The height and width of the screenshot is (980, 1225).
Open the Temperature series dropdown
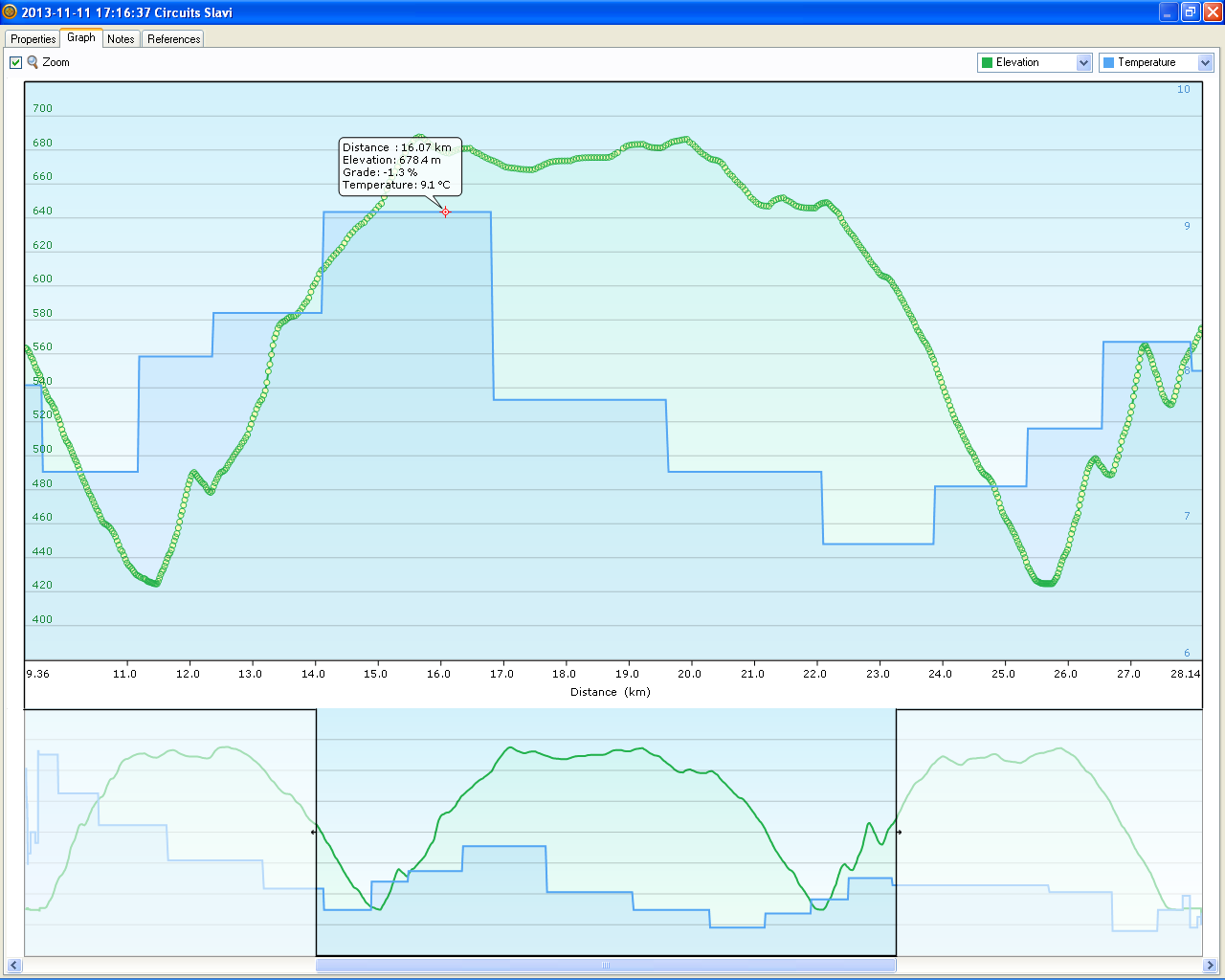[1205, 63]
